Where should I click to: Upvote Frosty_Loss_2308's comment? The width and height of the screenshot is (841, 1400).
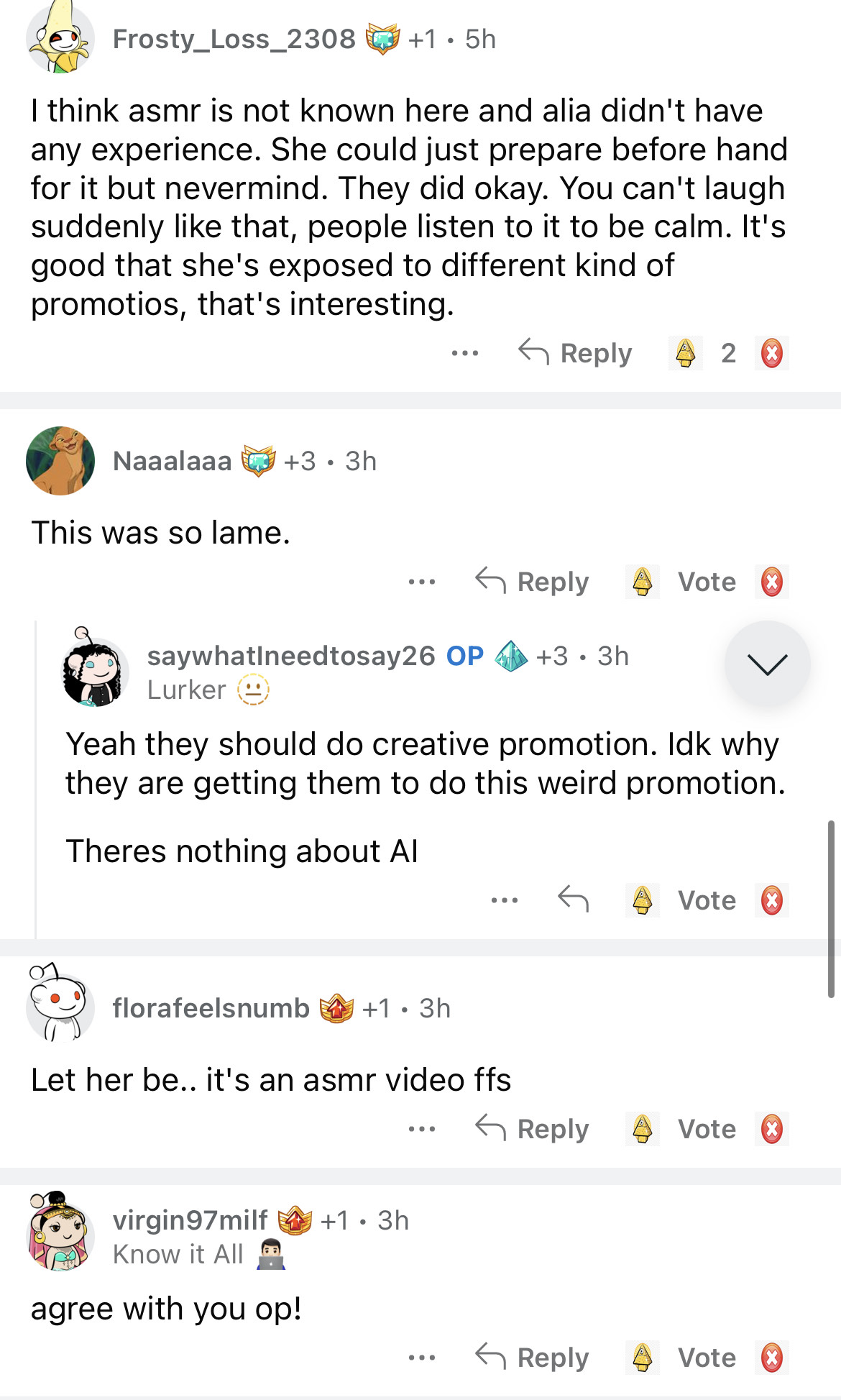pos(685,353)
